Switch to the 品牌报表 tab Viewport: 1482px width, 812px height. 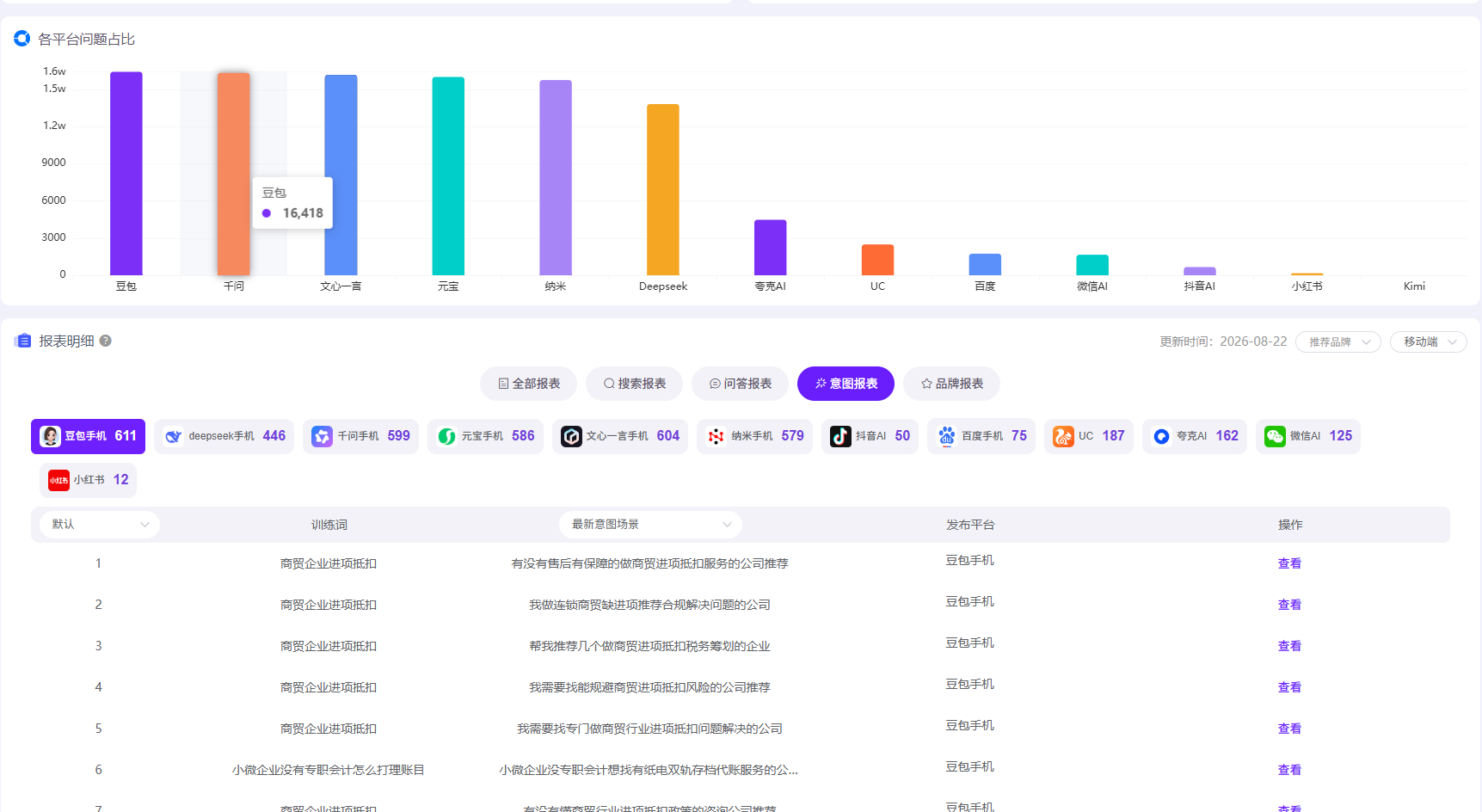951,384
